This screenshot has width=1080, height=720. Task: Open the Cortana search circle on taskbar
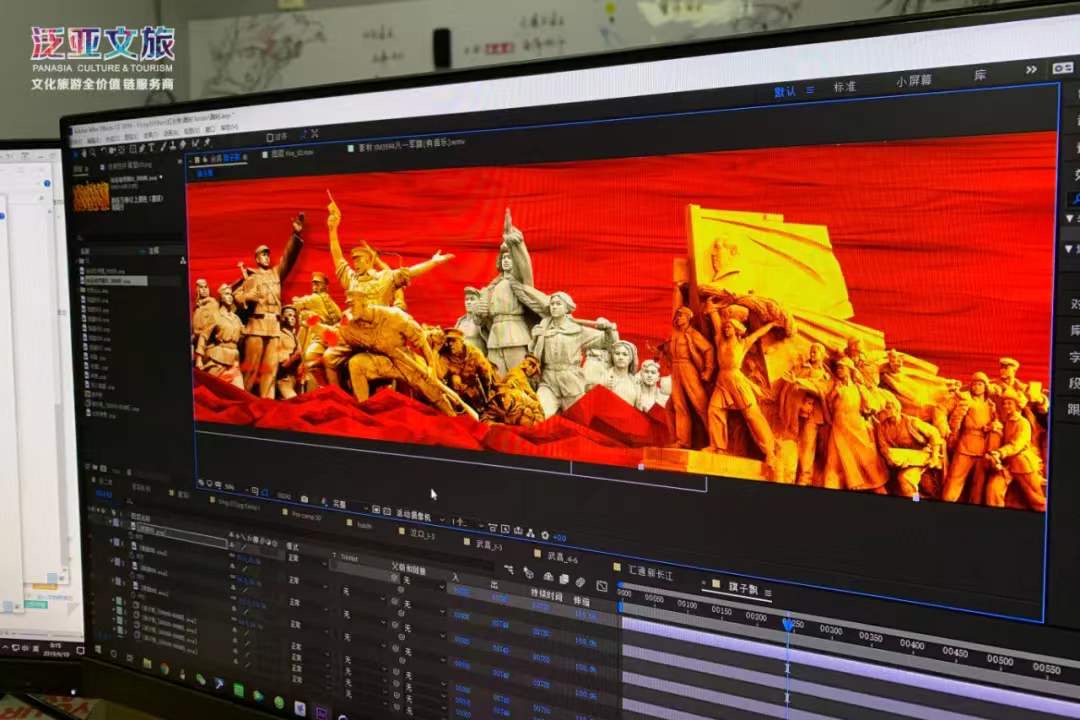pyautogui.click(x=114, y=654)
